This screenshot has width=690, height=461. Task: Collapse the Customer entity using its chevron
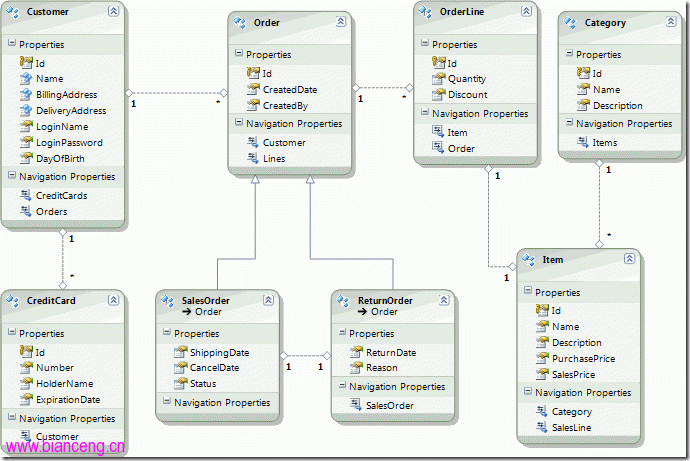pyautogui.click(x=114, y=11)
